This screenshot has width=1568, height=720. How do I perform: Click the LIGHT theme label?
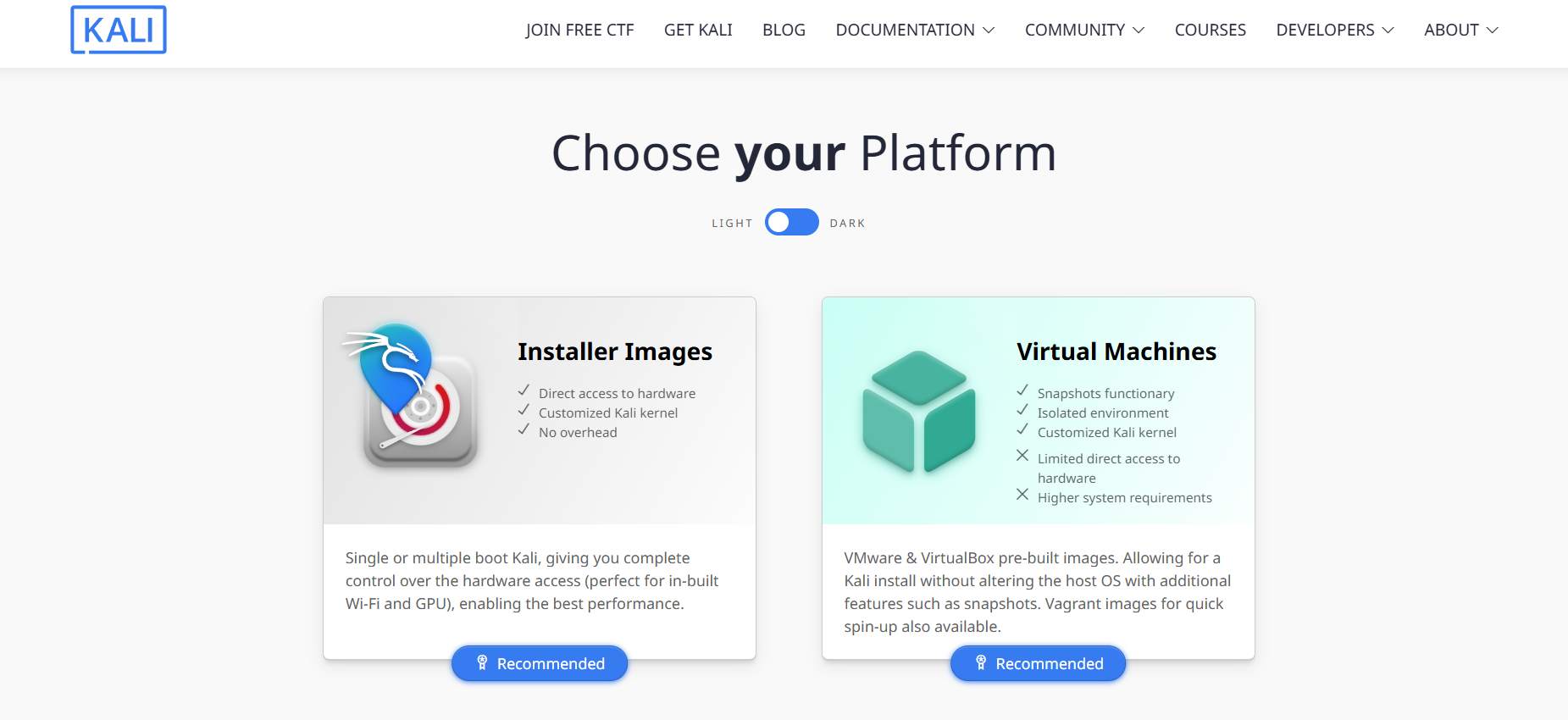732,223
